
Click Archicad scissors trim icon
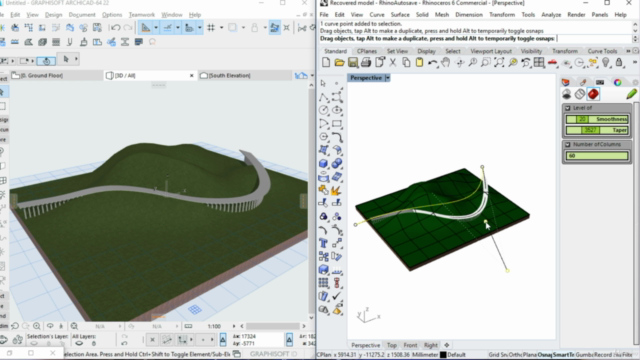click(x=301, y=28)
